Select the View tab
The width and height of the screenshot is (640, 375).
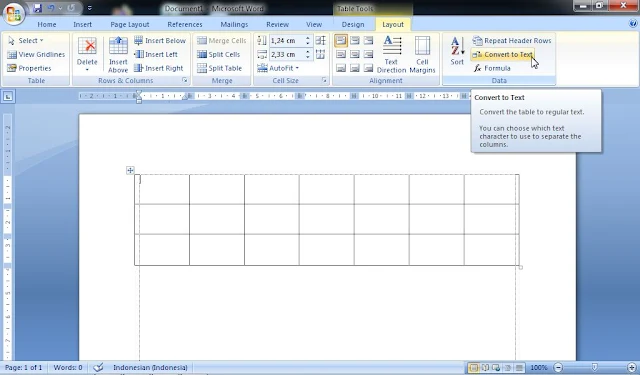pos(314,24)
